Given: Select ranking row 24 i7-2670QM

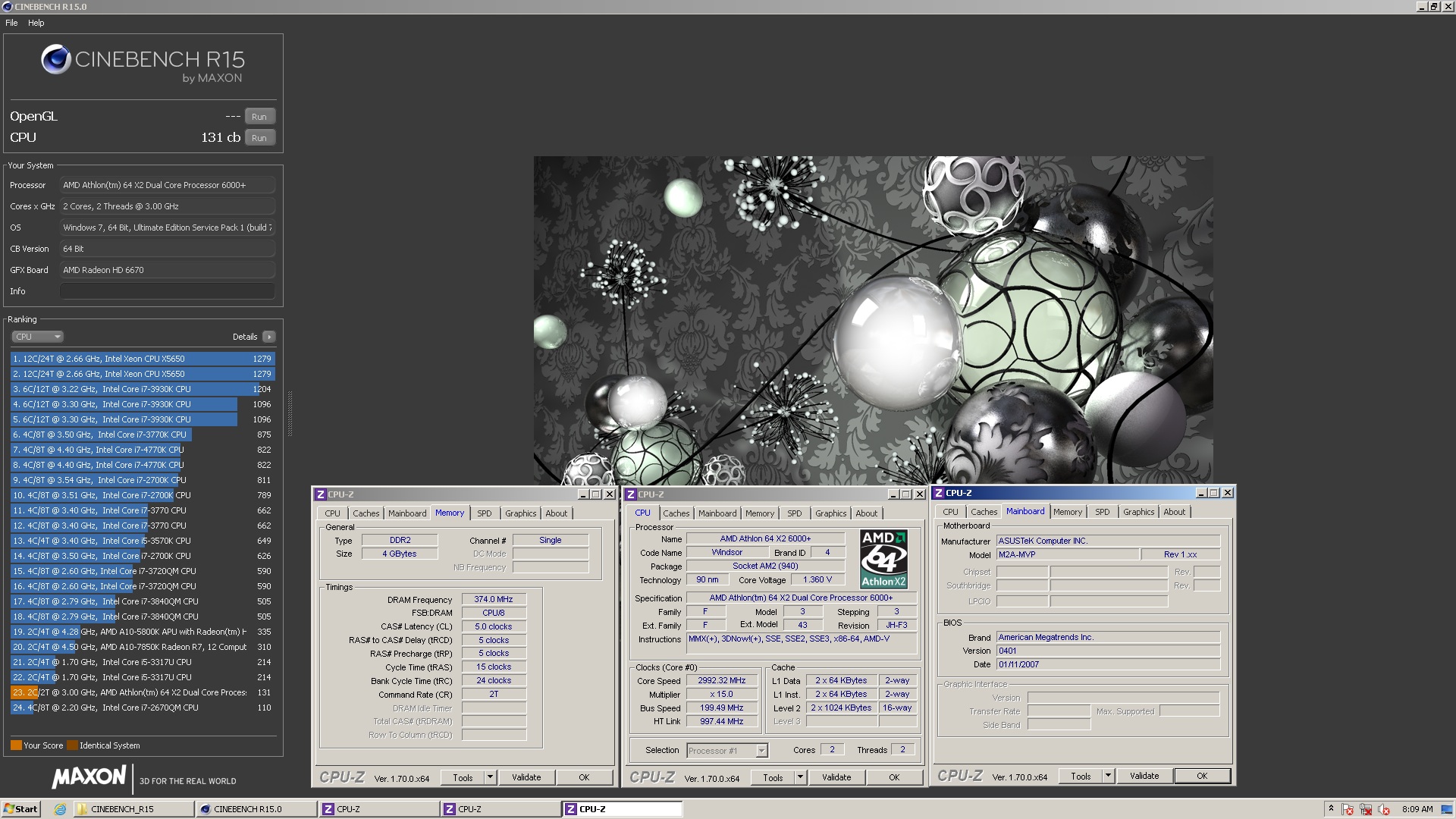Looking at the screenshot, I should click(x=143, y=708).
